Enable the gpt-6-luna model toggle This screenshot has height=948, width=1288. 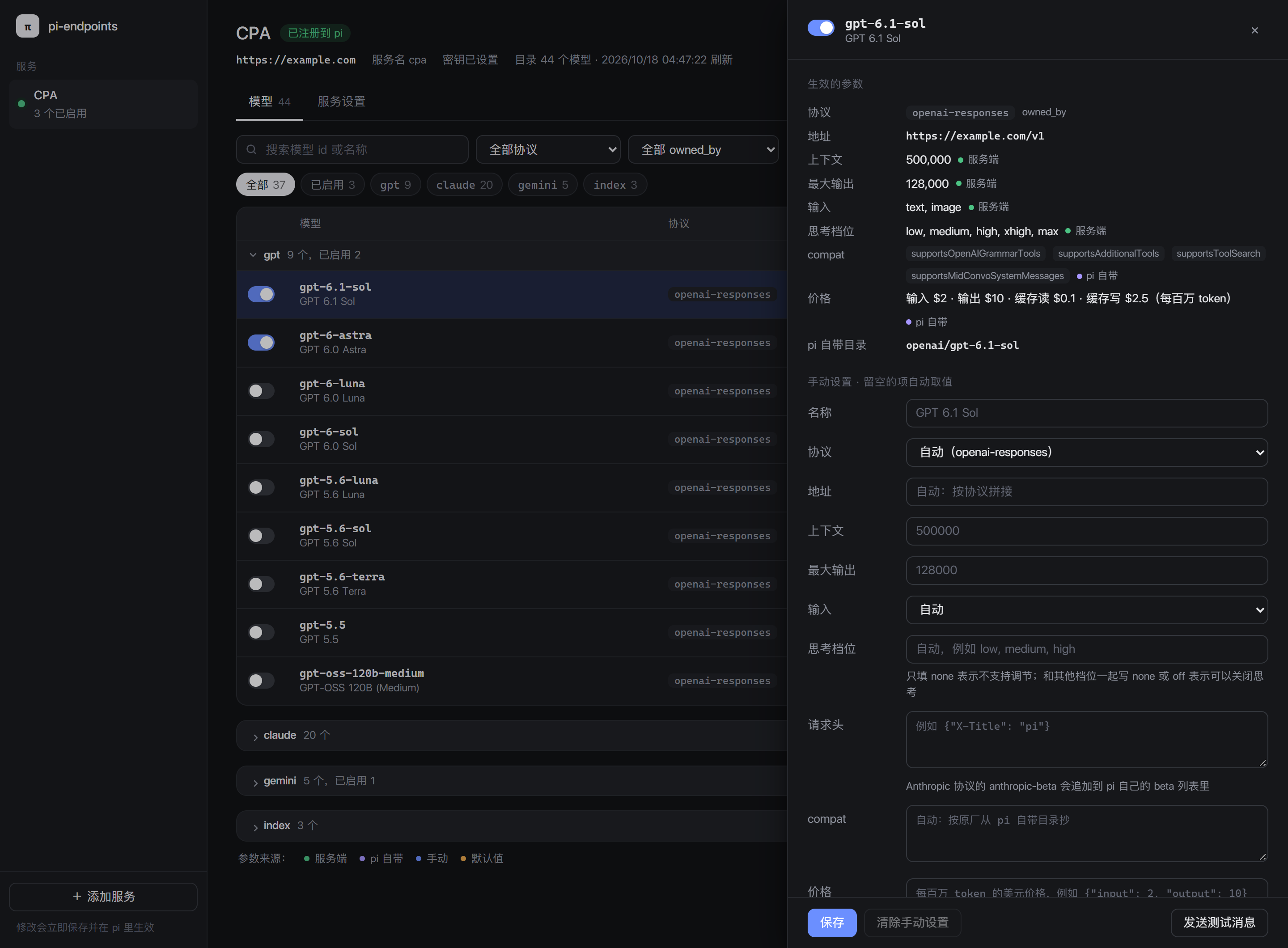261,391
